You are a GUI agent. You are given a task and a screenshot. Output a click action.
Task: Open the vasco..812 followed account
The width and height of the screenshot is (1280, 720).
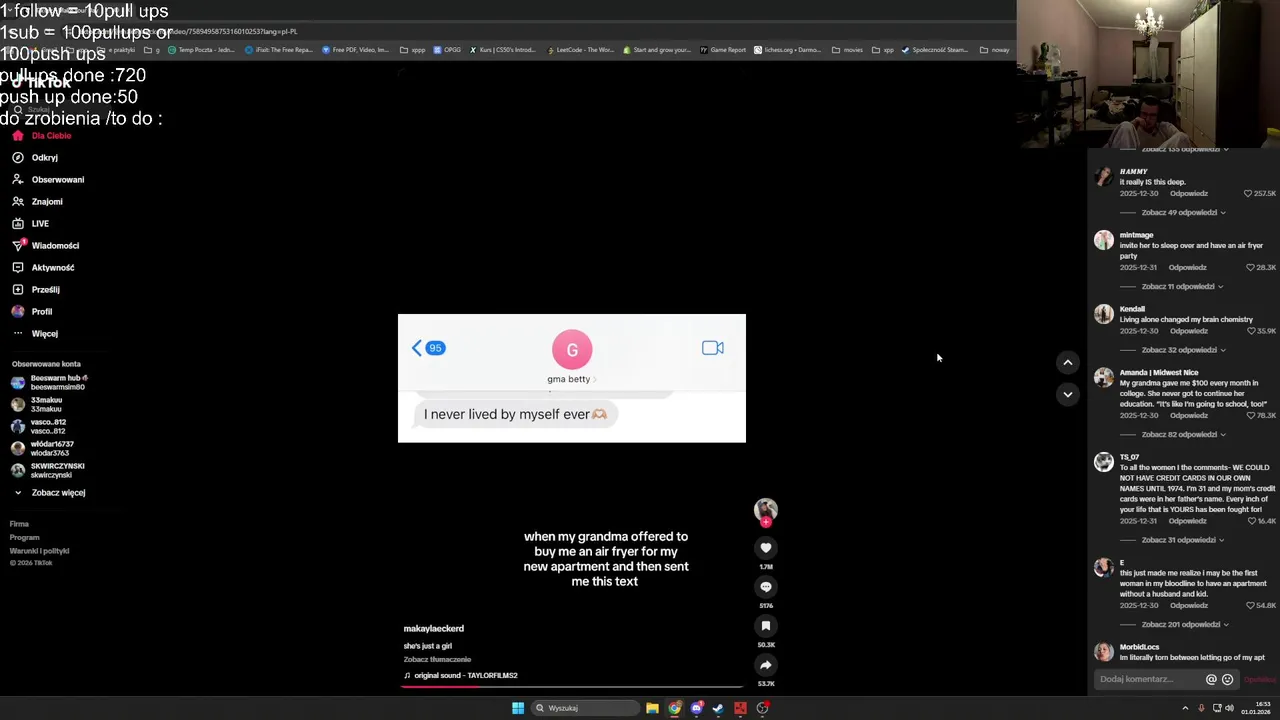coord(38,427)
